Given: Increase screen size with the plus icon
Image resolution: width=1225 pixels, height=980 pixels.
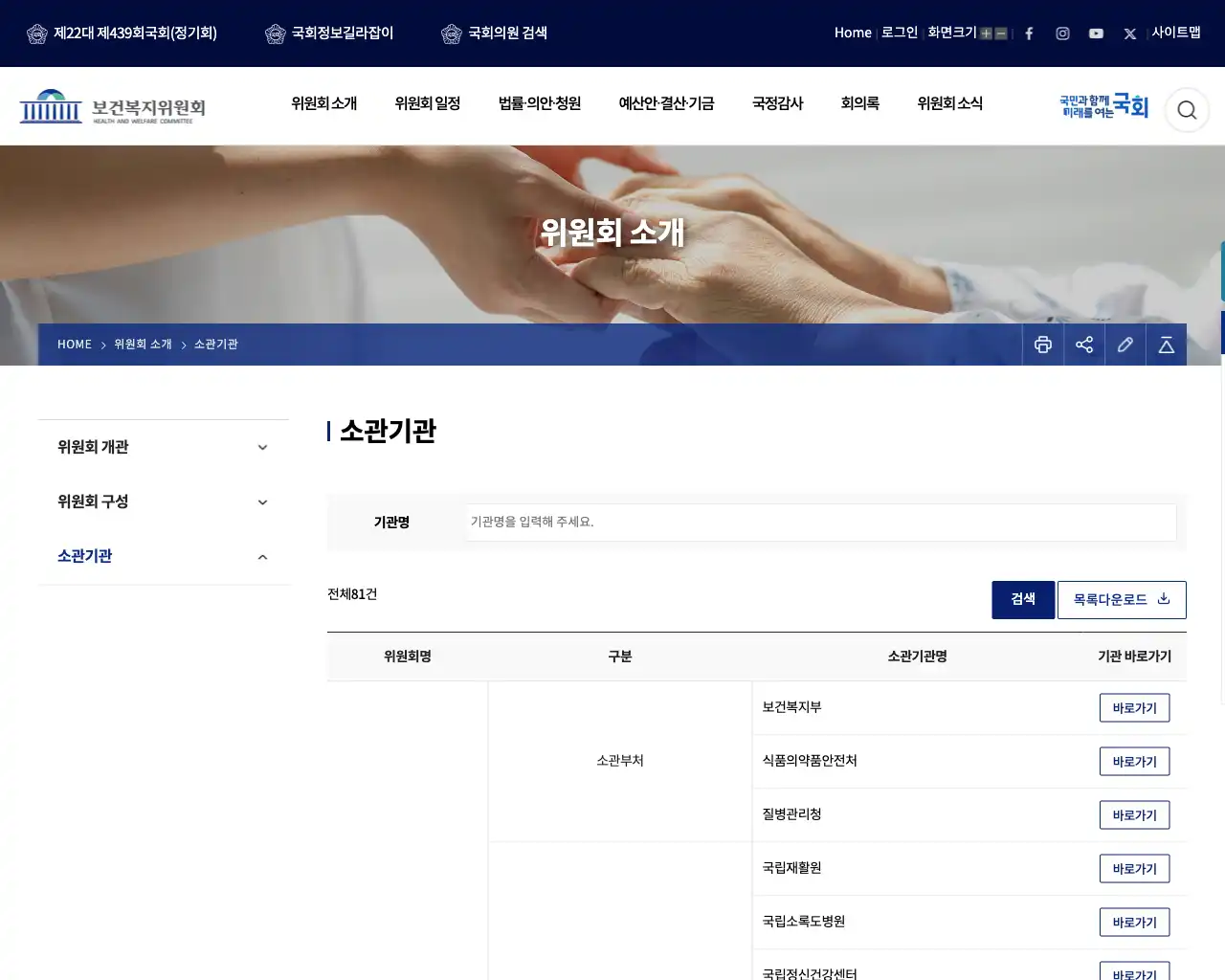Looking at the screenshot, I should [986, 33].
